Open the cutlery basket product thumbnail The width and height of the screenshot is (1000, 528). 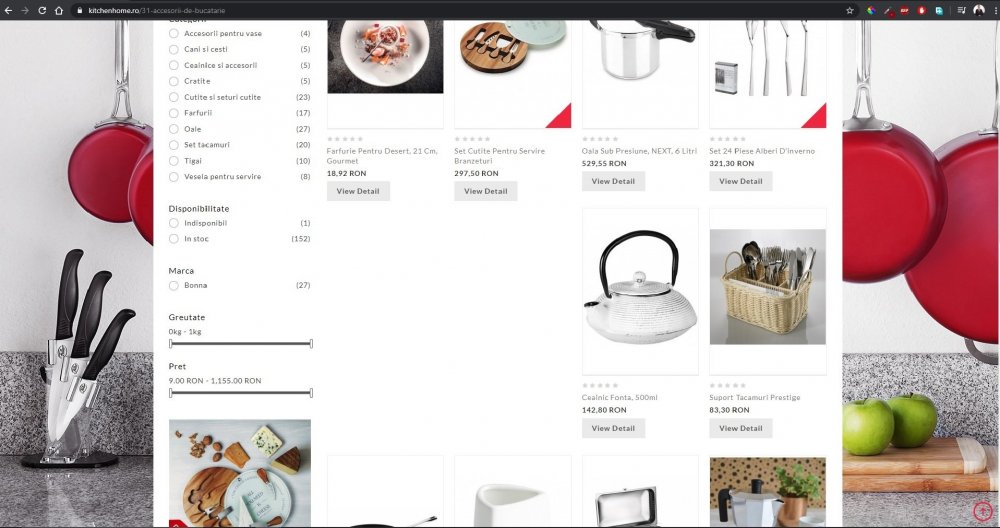[x=767, y=287]
